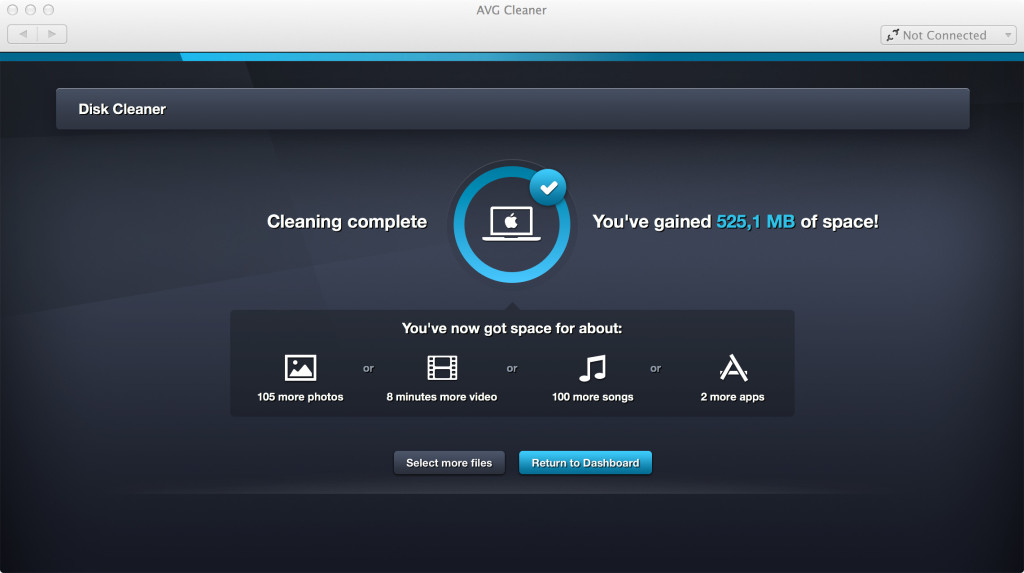Click the window zoom button
Viewport: 1024px width, 573px height.
(x=48, y=10)
